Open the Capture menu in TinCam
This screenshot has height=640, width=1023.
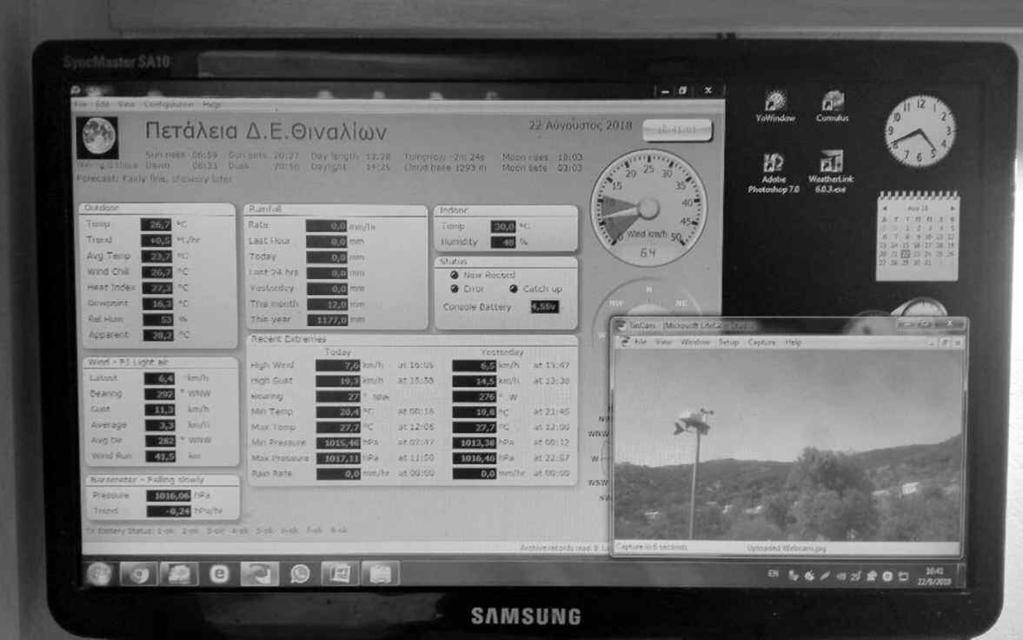(761, 342)
